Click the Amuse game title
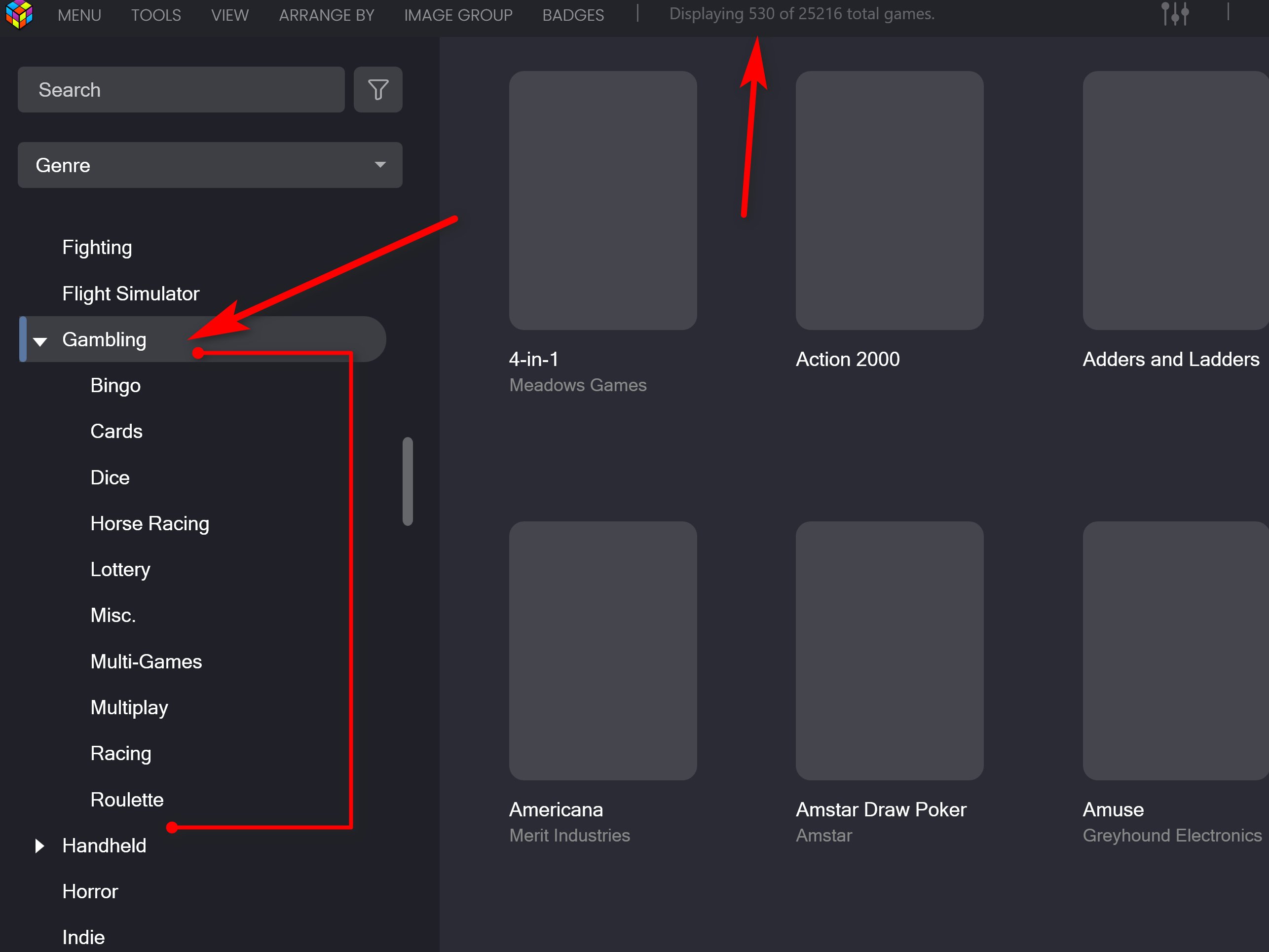 [x=1113, y=810]
